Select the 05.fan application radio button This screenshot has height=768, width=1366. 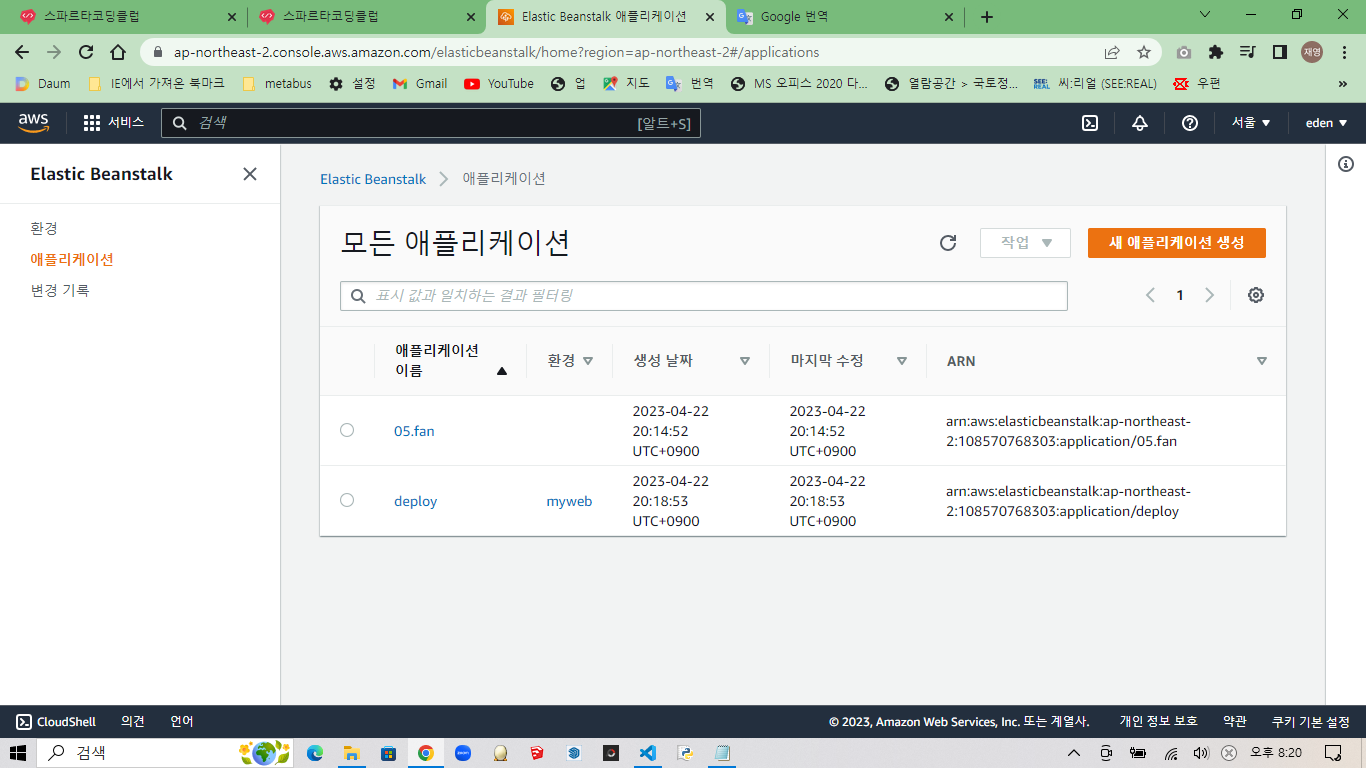[347, 430]
